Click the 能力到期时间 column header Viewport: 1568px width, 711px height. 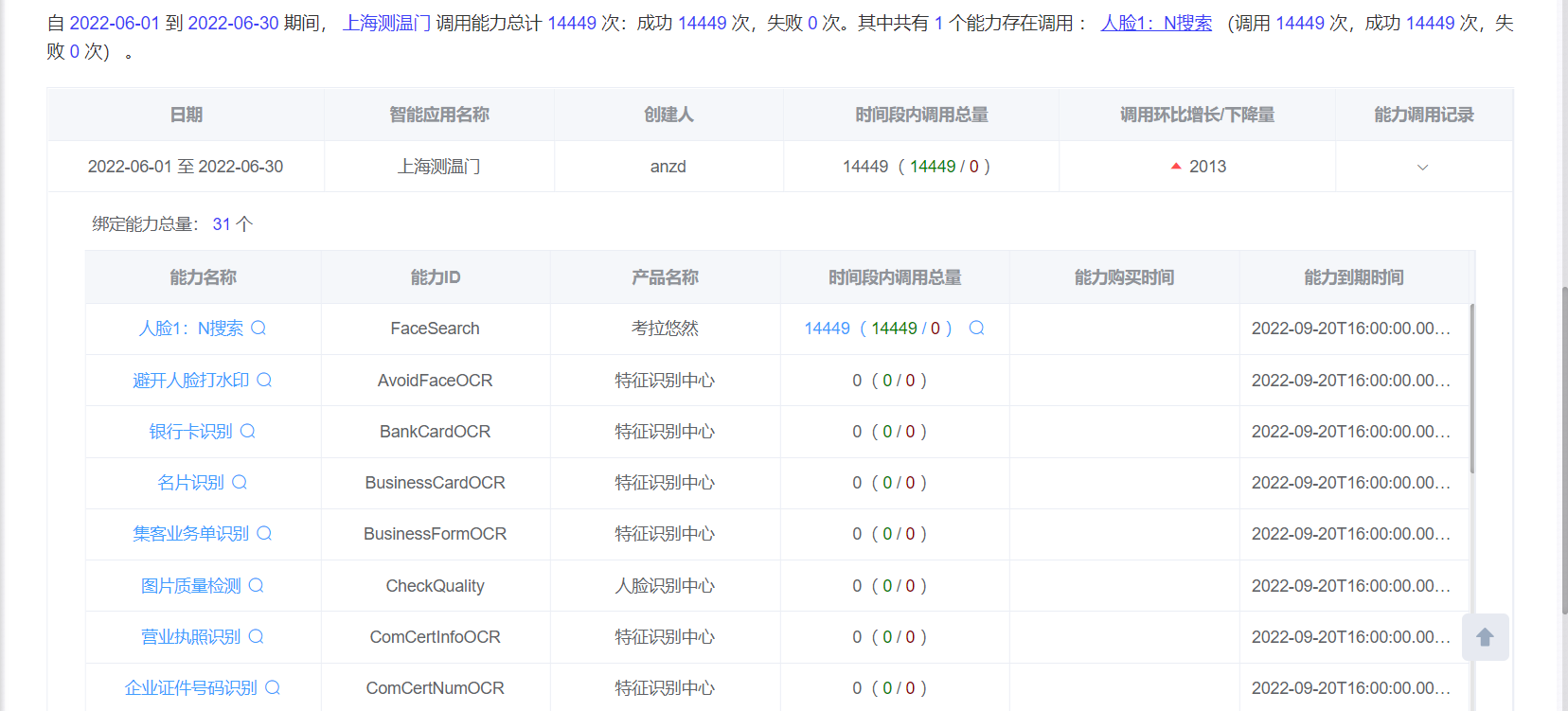coord(1354,277)
